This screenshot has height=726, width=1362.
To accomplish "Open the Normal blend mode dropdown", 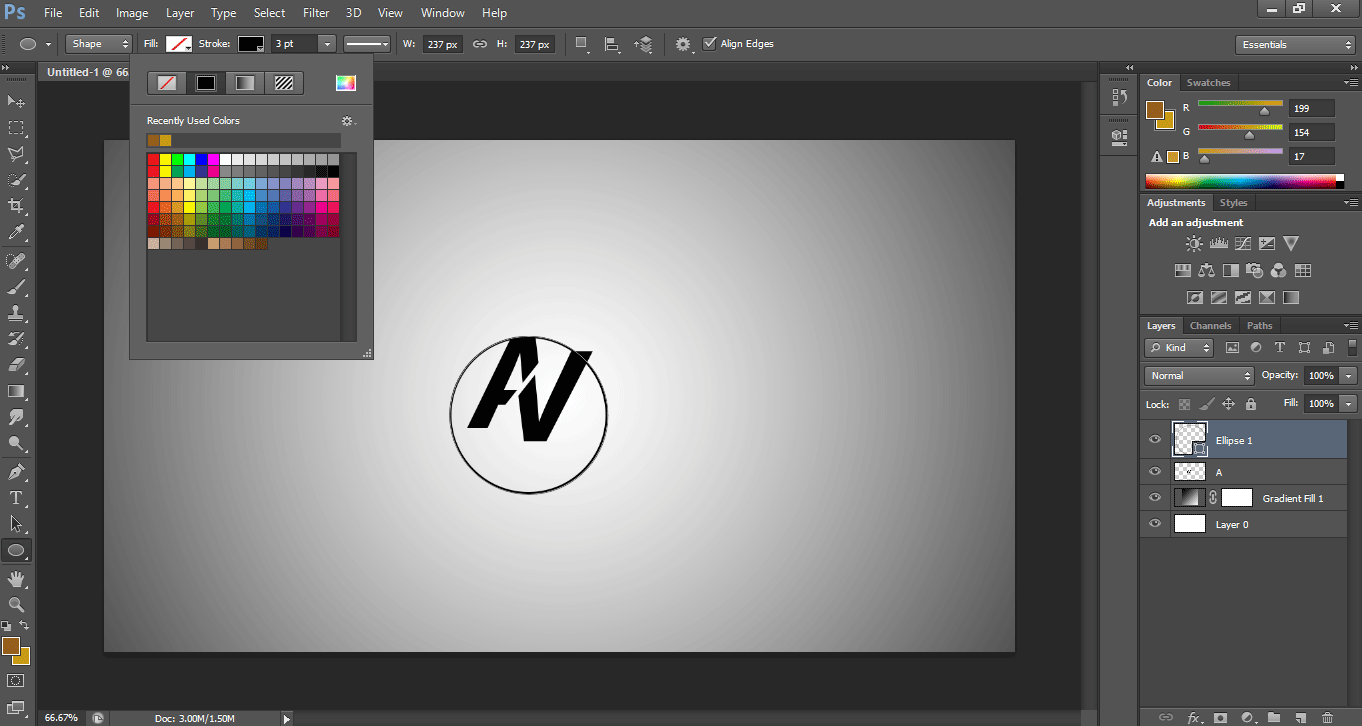I will [x=1199, y=376].
